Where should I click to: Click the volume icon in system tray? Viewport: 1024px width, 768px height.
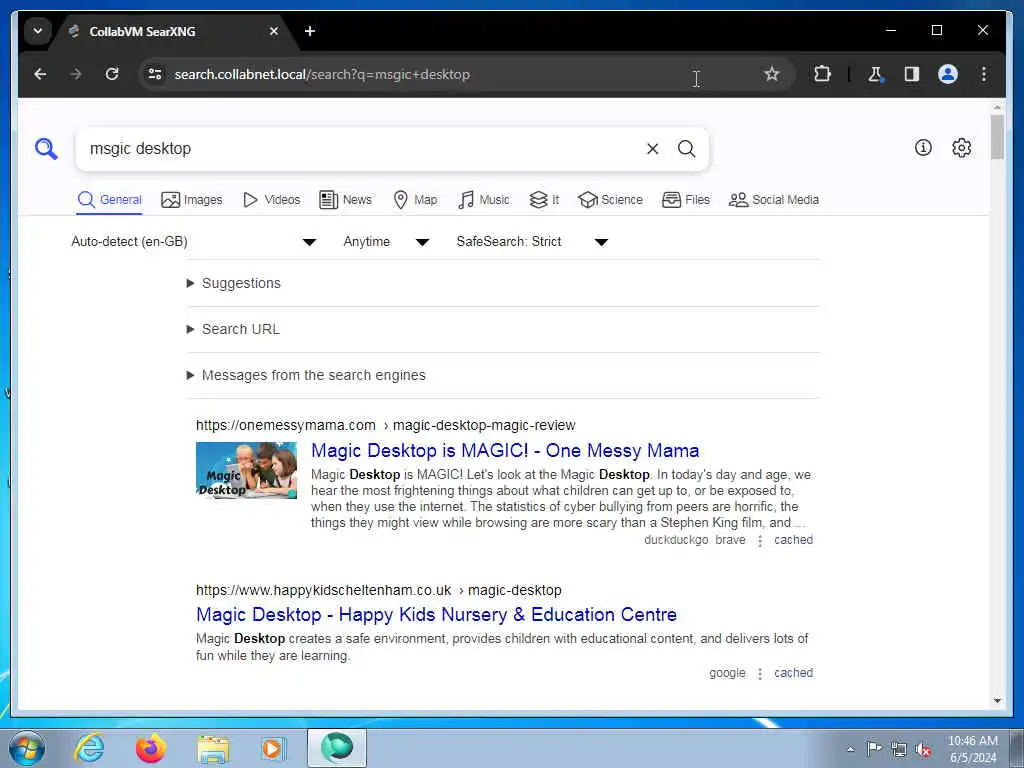(923, 750)
